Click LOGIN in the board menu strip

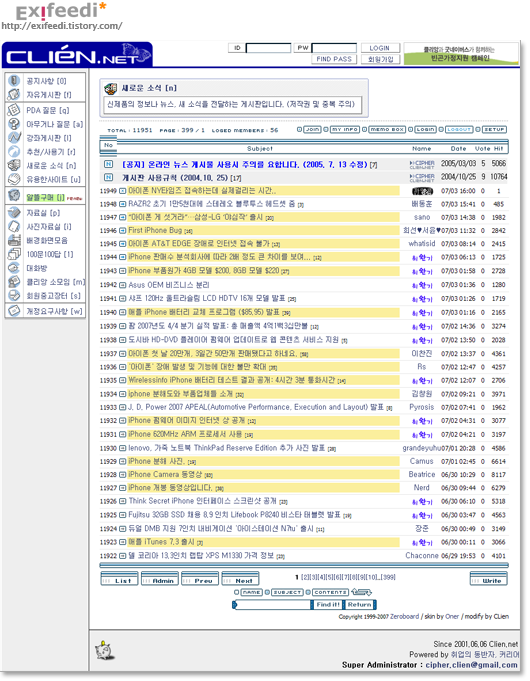pos(425,129)
